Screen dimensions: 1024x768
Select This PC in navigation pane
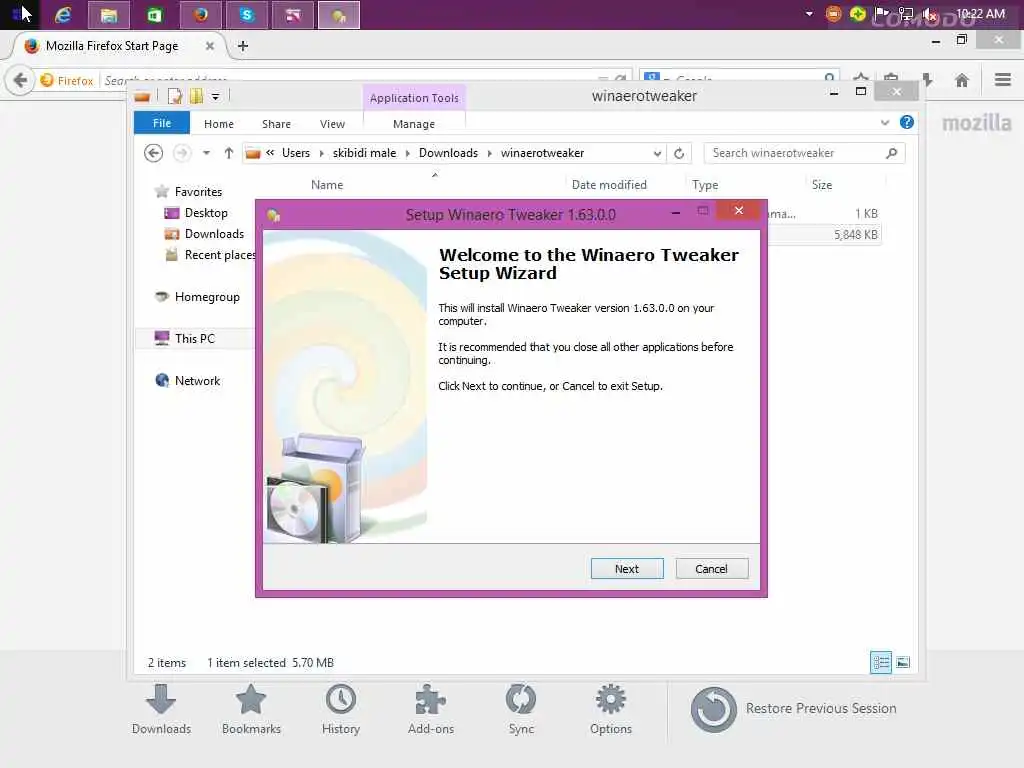[x=195, y=338]
